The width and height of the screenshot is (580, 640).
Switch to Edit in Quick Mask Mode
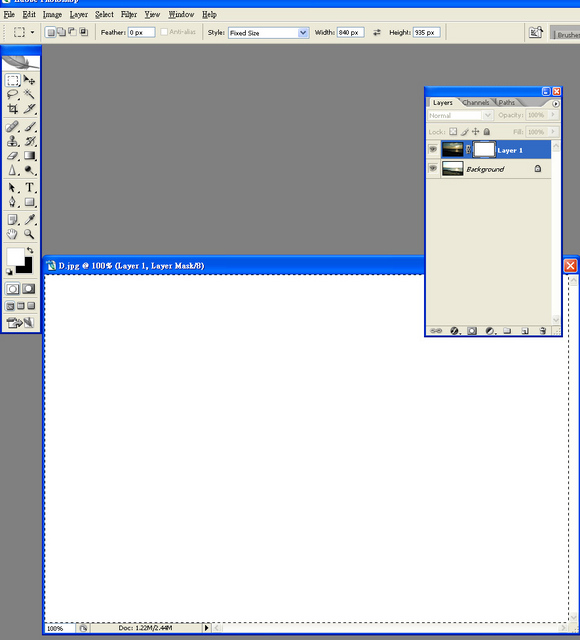pyautogui.click(x=29, y=289)
